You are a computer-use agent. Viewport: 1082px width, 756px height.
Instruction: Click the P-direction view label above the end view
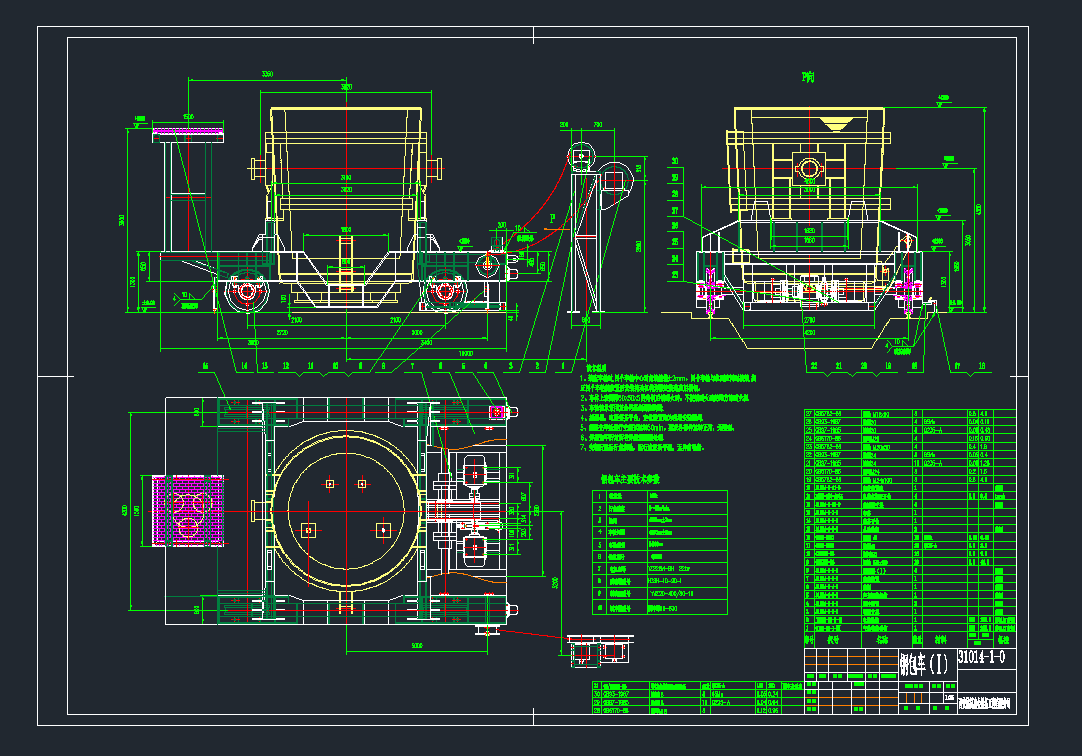[808, 76]
